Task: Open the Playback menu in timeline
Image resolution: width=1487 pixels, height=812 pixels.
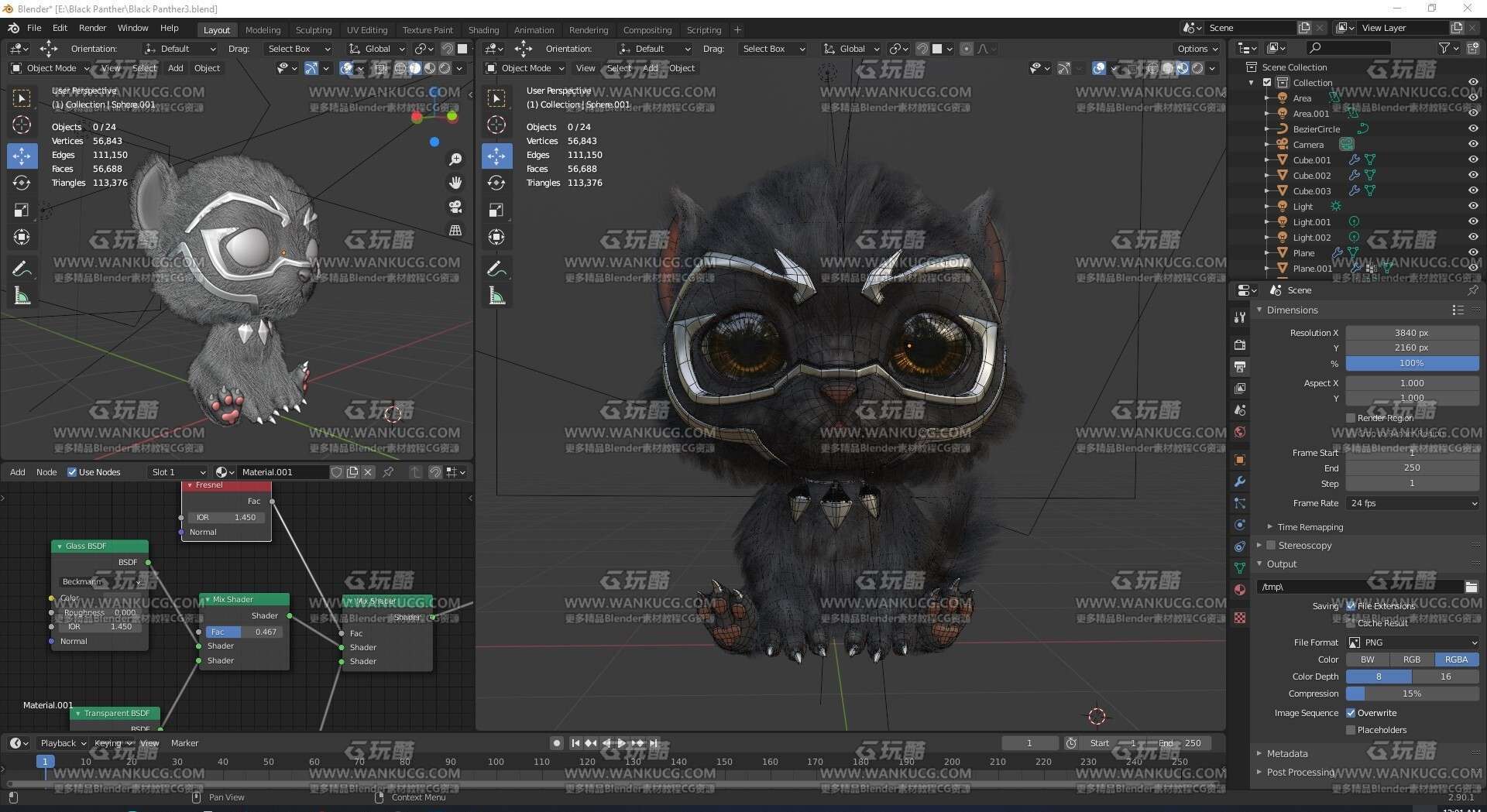Action: click(x=63, y=743)
